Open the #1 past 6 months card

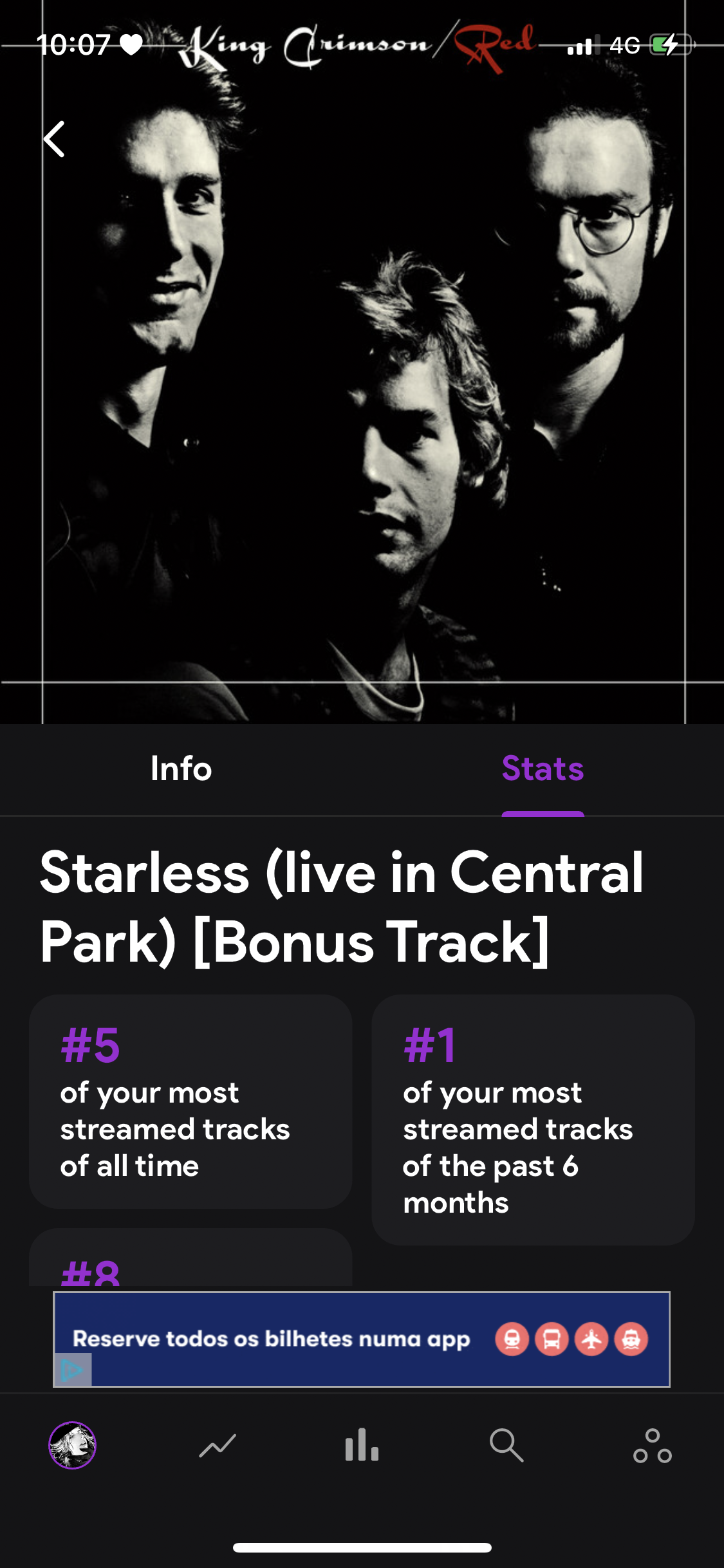[x=533, y=1119]
